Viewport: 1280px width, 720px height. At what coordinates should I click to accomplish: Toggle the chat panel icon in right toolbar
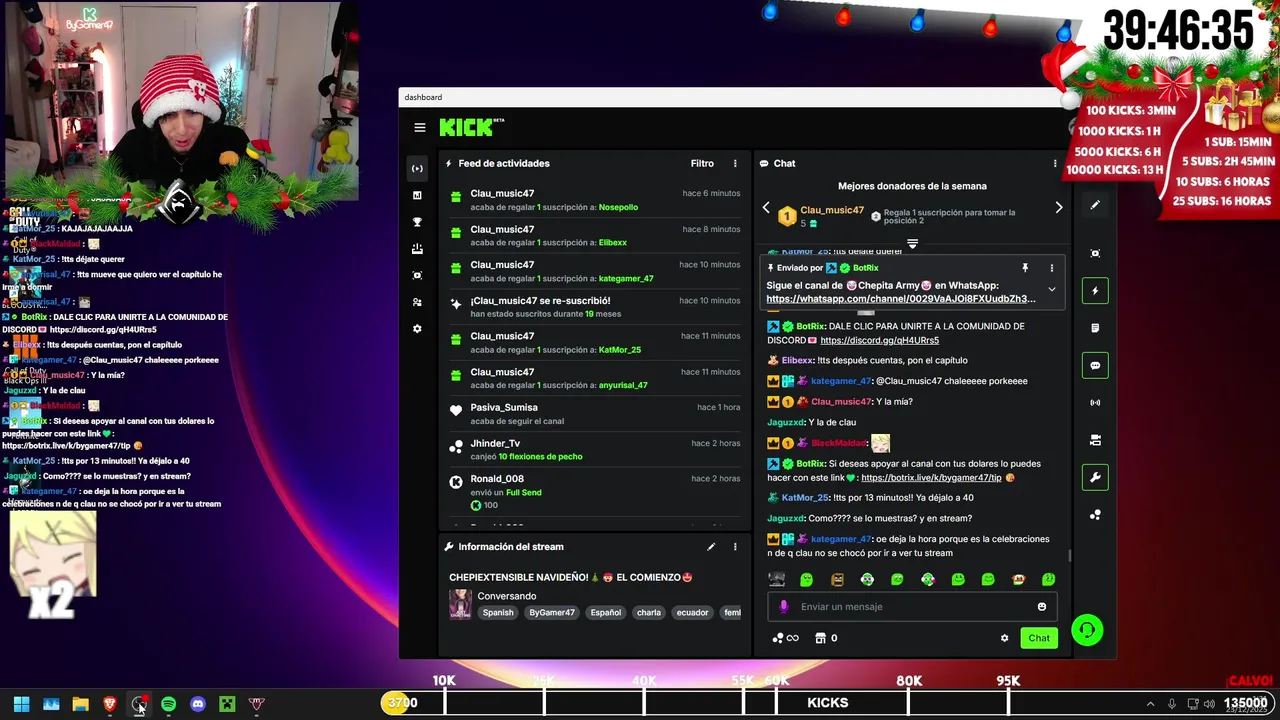pyautogui.click(x=1095, y=366)
